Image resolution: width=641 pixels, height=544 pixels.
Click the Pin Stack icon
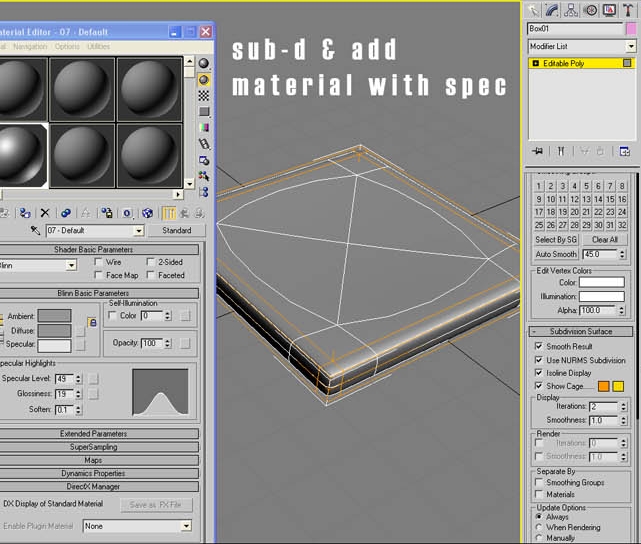538,151
